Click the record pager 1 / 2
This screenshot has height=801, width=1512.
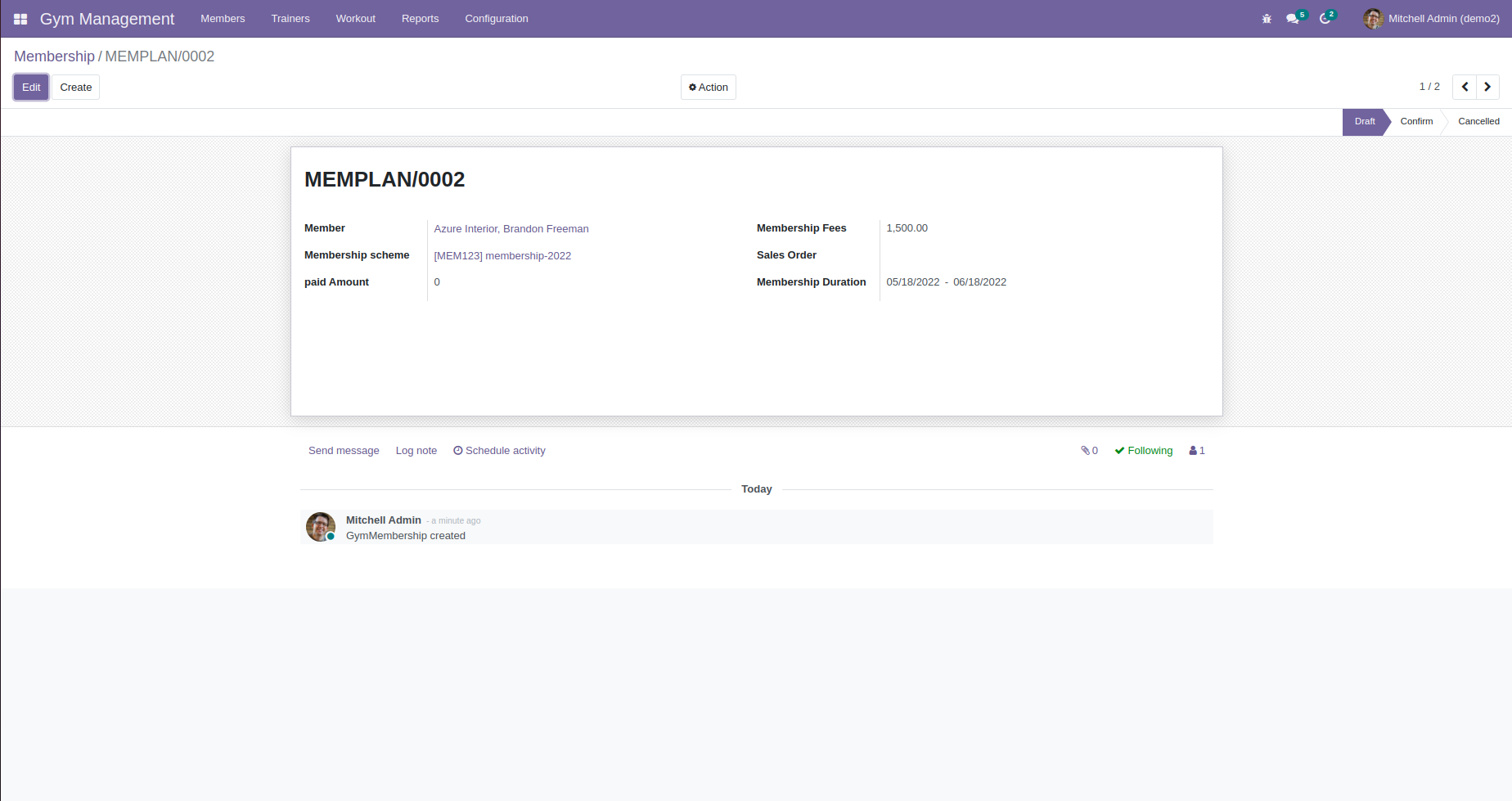1429,87
